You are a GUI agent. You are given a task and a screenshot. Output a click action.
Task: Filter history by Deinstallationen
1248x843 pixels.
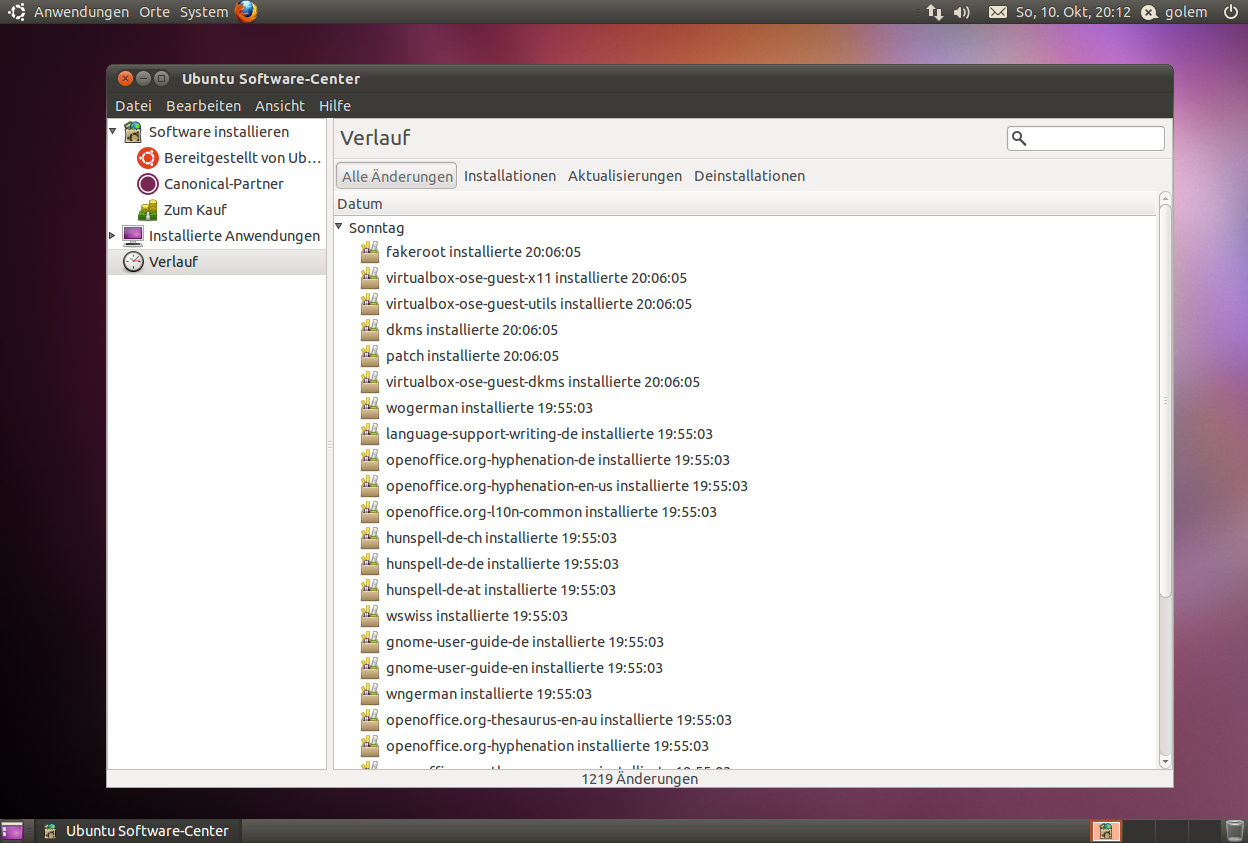pyautogui.click(x=750, y=176)
